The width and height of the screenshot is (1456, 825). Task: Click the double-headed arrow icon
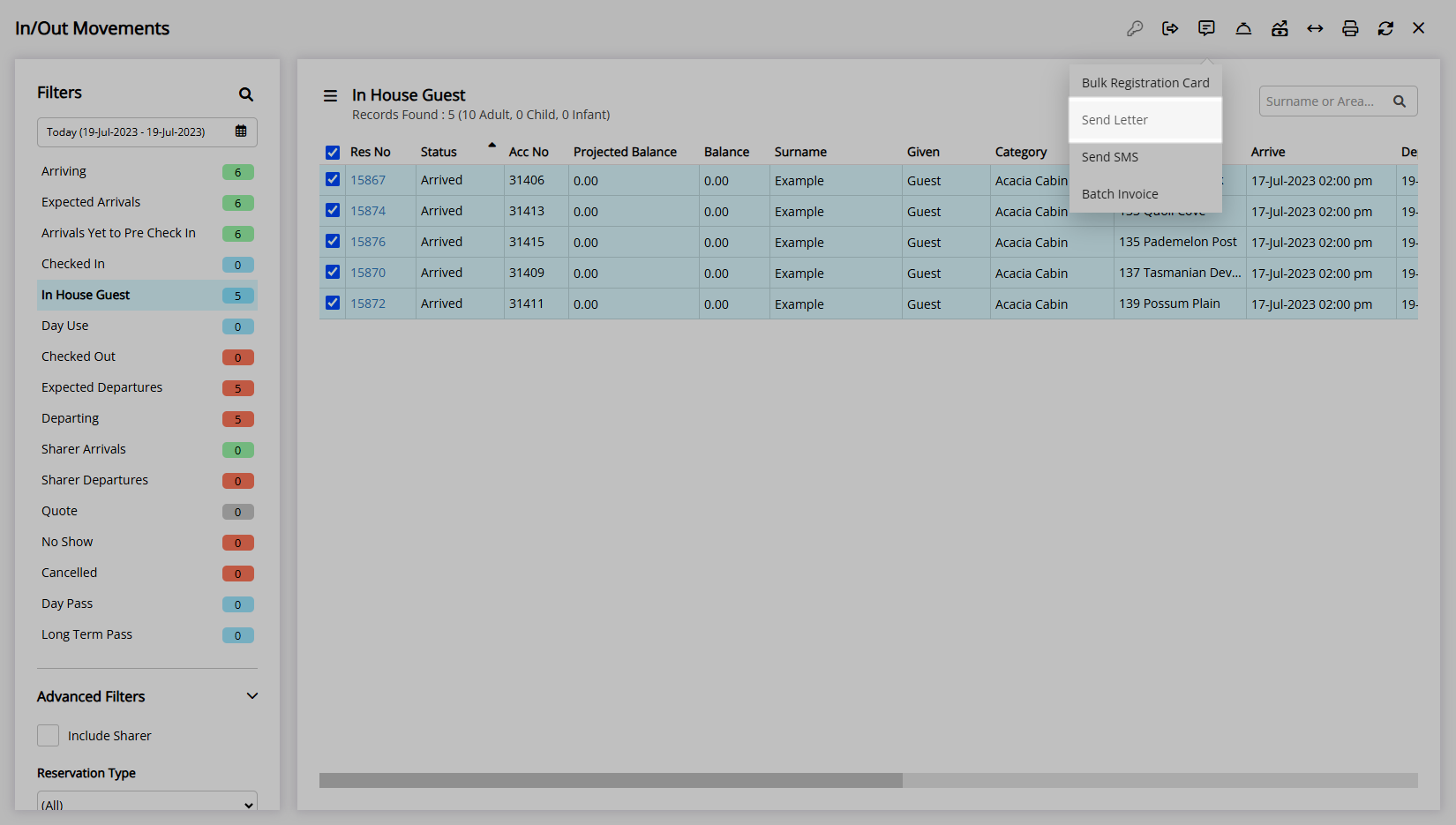tap(1315, 28)
